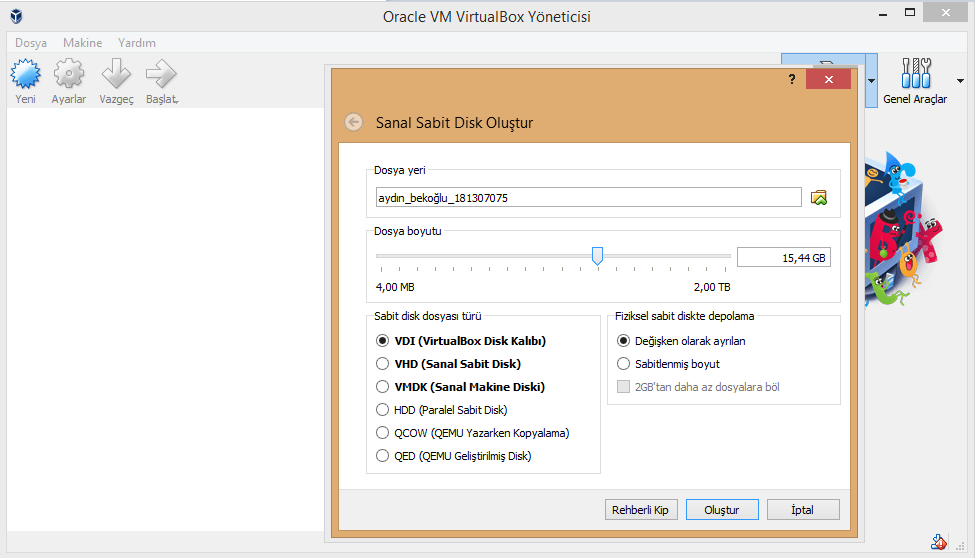Click the help question mark in dialog
Viewport: 978px width, 558px height.
coord(792,79)
